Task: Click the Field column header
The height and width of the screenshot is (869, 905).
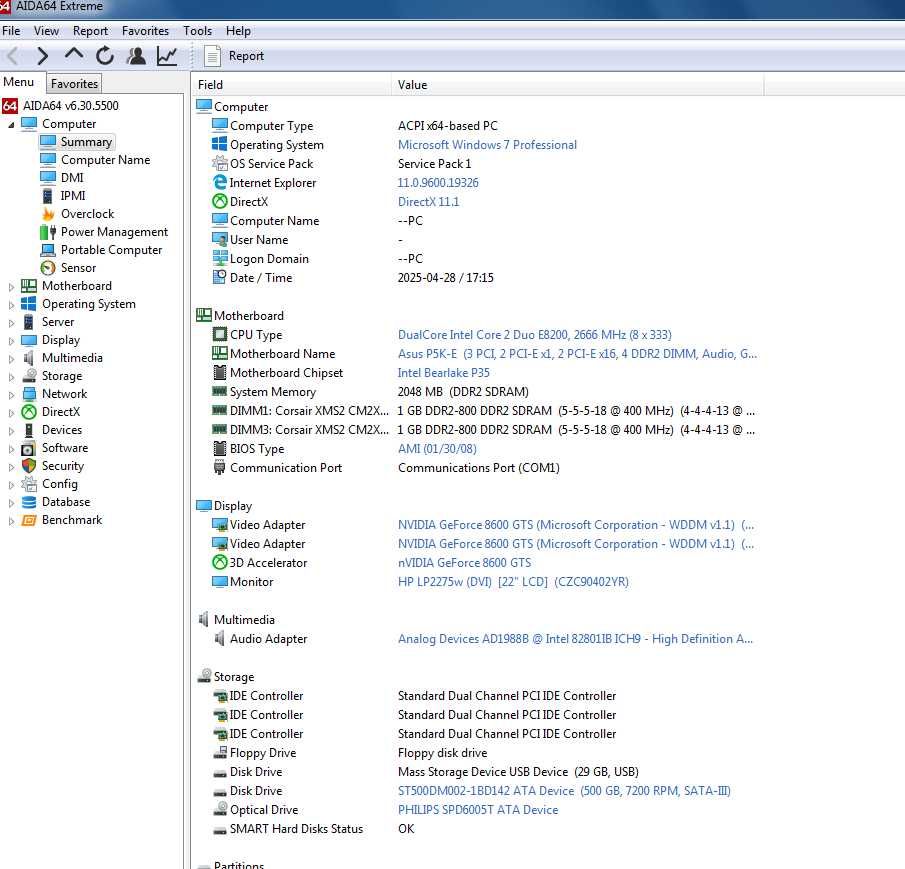Action: coord(291,85)
